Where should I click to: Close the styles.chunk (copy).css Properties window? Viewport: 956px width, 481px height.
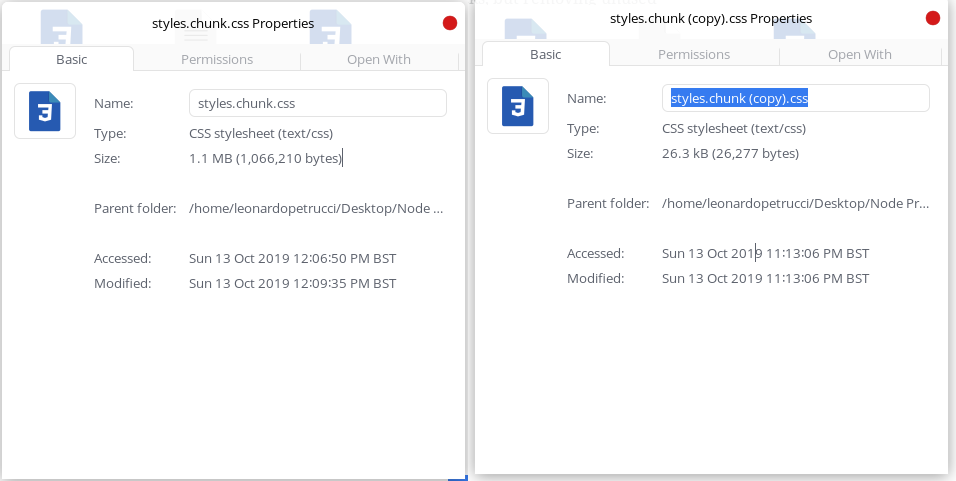click(x=933, y=18)
